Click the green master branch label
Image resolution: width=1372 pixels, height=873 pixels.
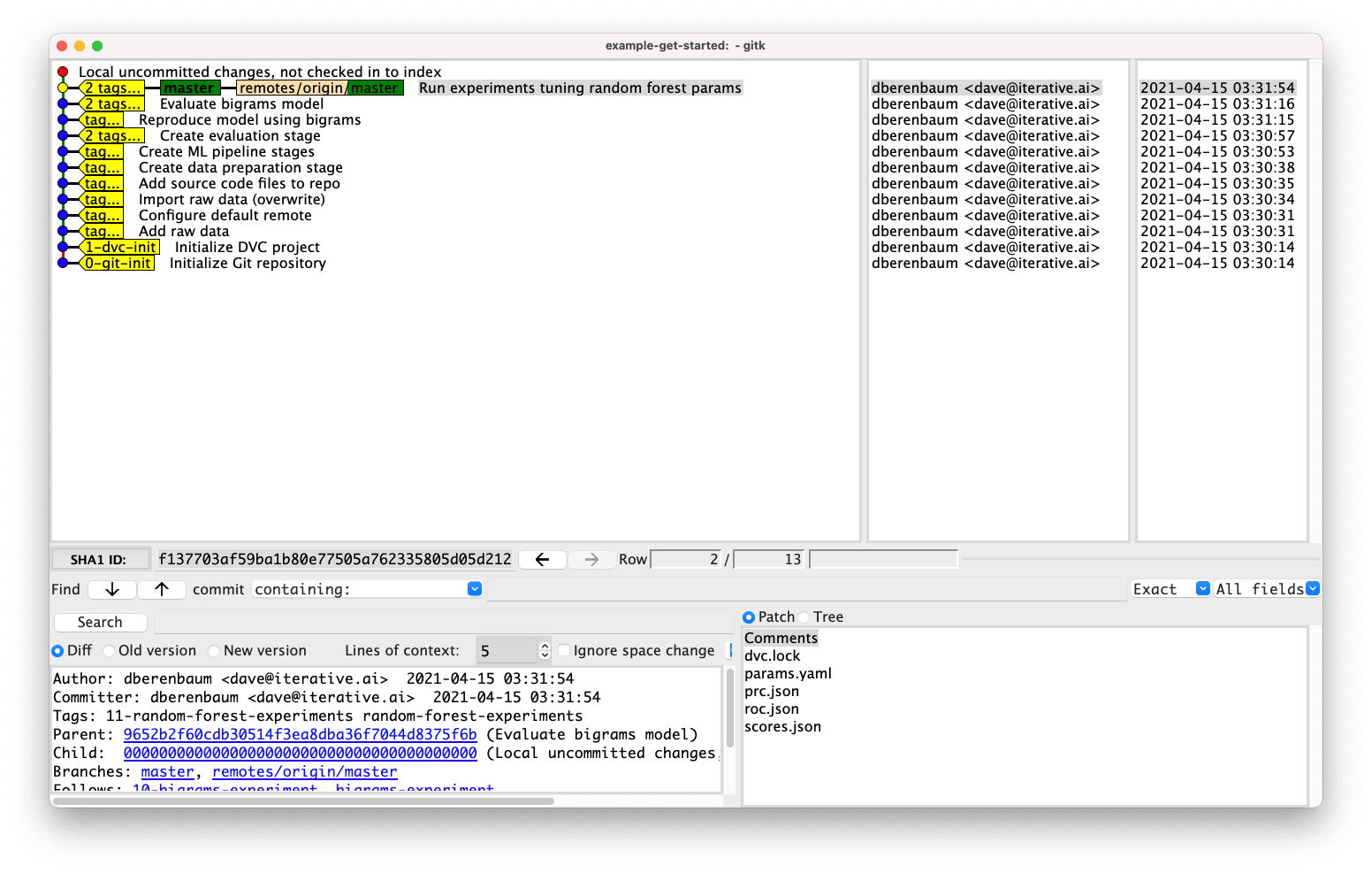click(x=188, y=88)
